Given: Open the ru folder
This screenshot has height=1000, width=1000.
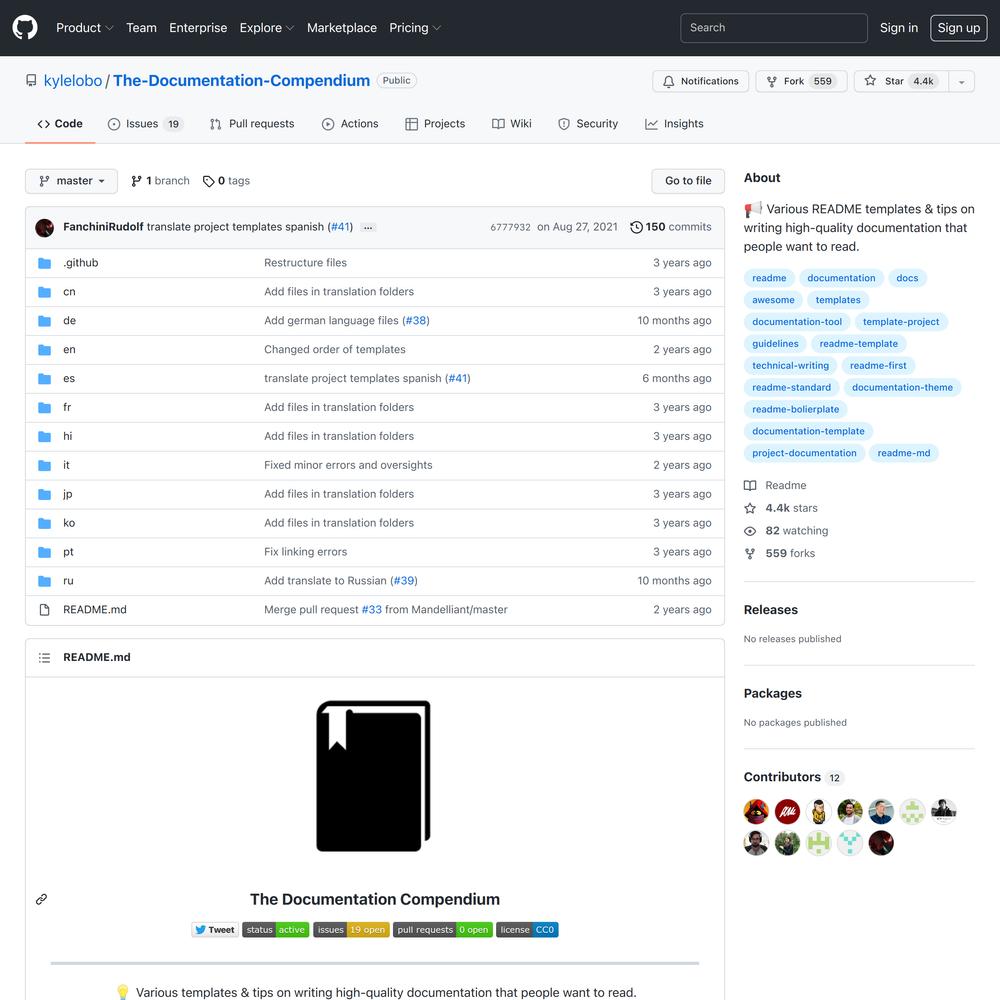Looking at the screenshot, I should (68, 581).
